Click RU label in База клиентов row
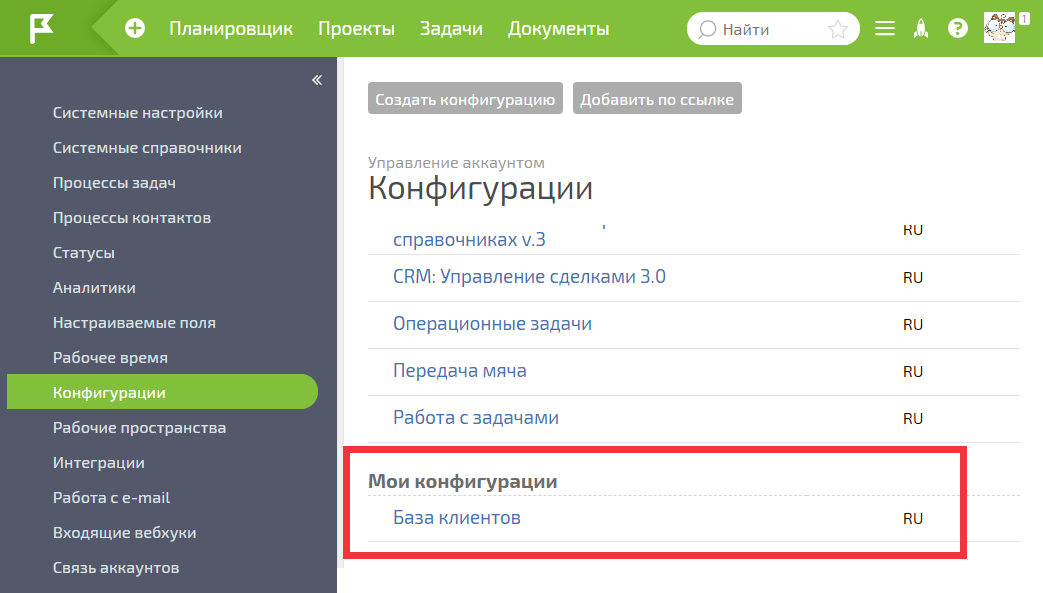The width and height of the screenshot is (1043, 593). [x=913, y=518]
